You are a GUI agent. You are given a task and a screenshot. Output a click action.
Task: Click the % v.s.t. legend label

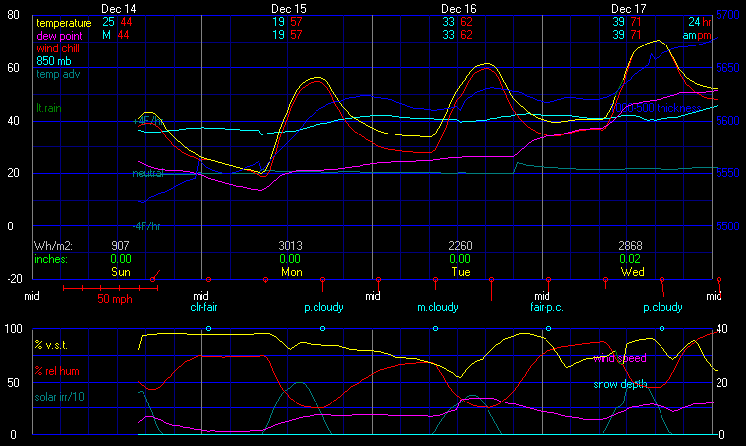[53, 345]
